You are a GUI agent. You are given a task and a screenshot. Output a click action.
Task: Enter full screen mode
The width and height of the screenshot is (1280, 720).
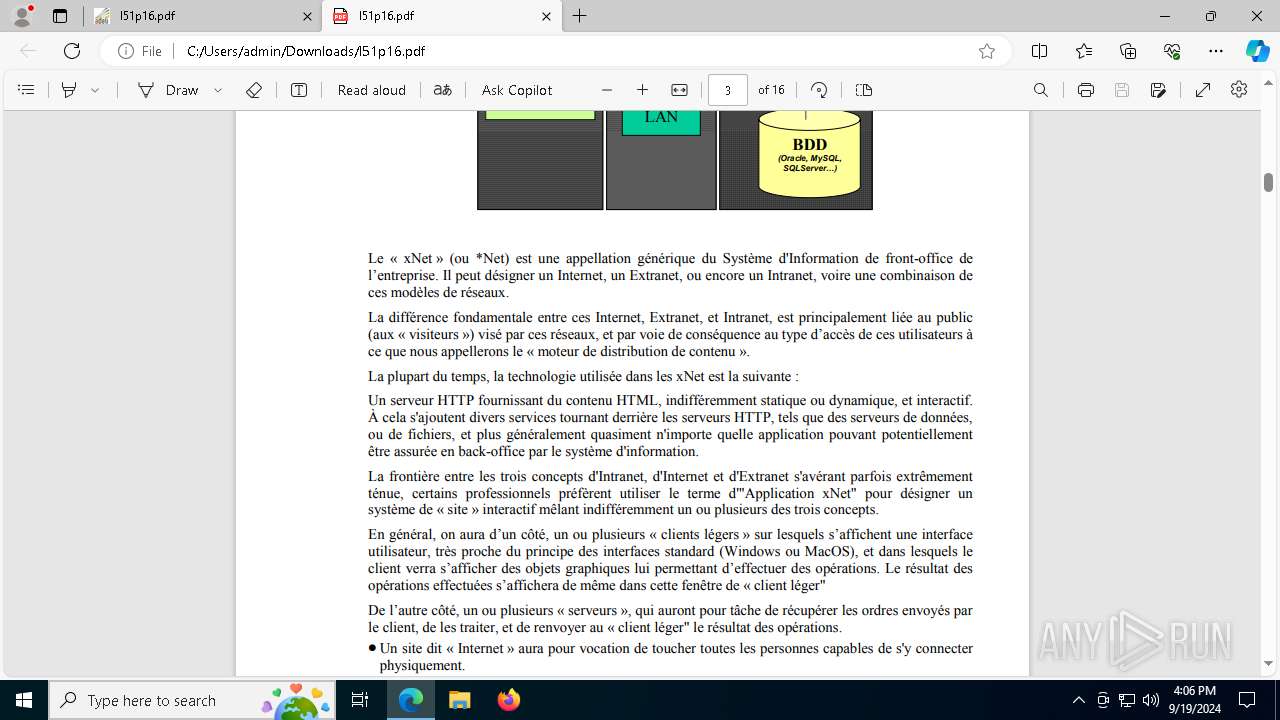point(1203,90)
